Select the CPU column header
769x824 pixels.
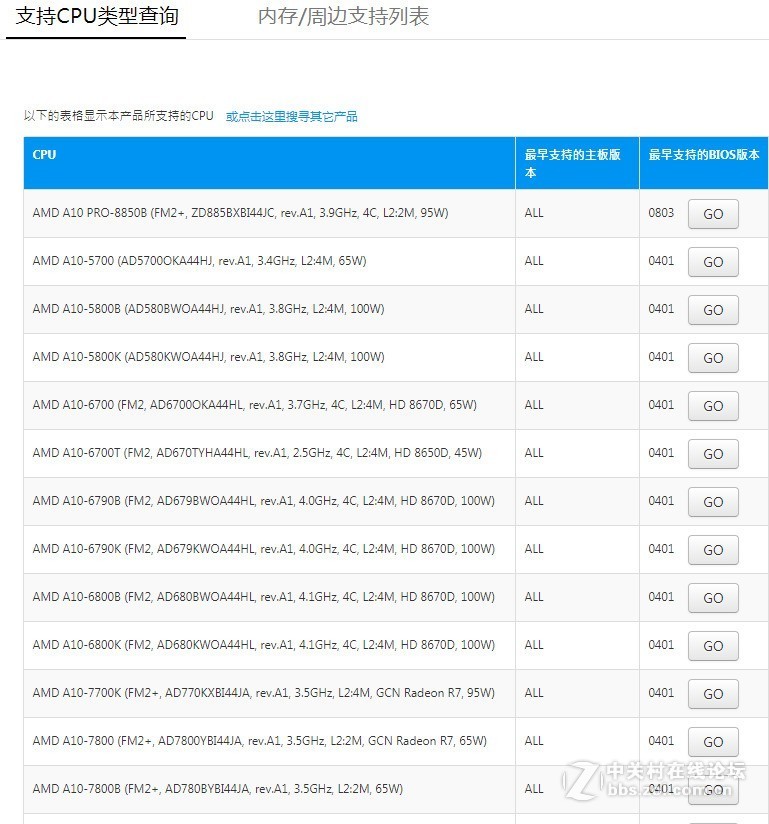(269, 163)
